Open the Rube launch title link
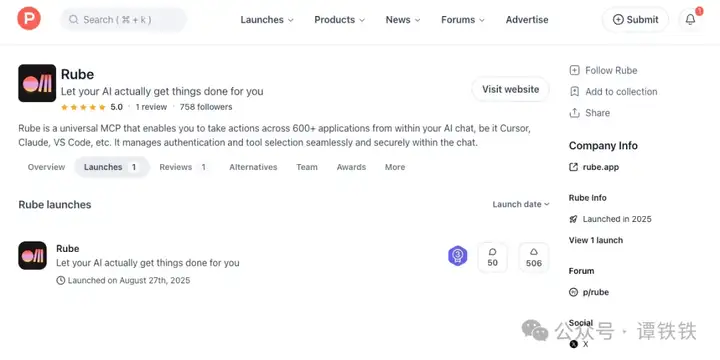 [68, 248]
